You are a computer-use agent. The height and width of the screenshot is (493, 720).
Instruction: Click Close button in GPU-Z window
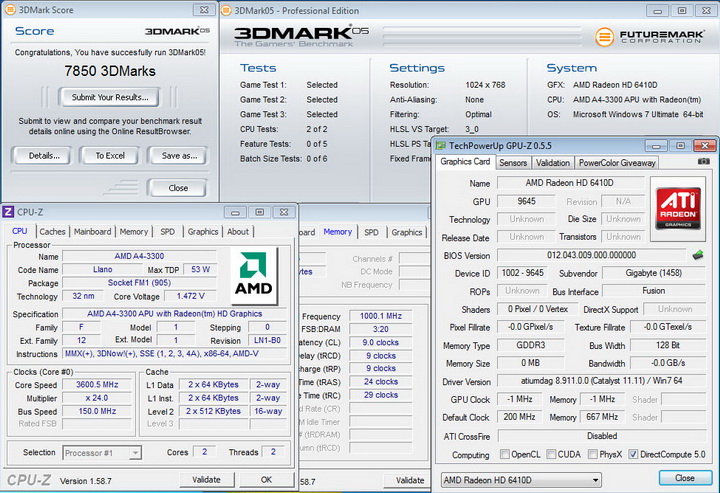(684, 478)
